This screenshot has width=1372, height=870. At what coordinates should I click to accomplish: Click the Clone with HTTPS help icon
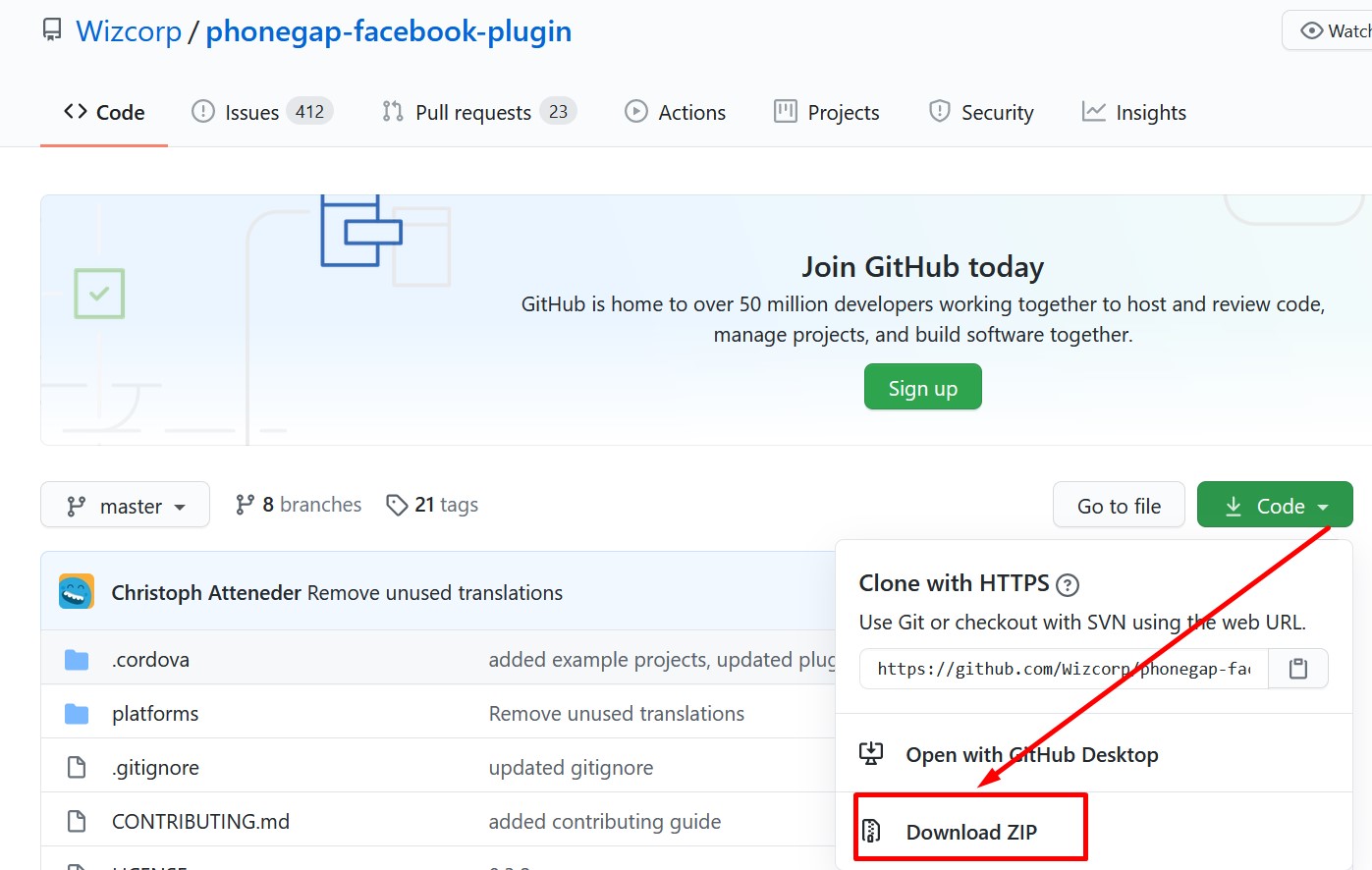1068,585
